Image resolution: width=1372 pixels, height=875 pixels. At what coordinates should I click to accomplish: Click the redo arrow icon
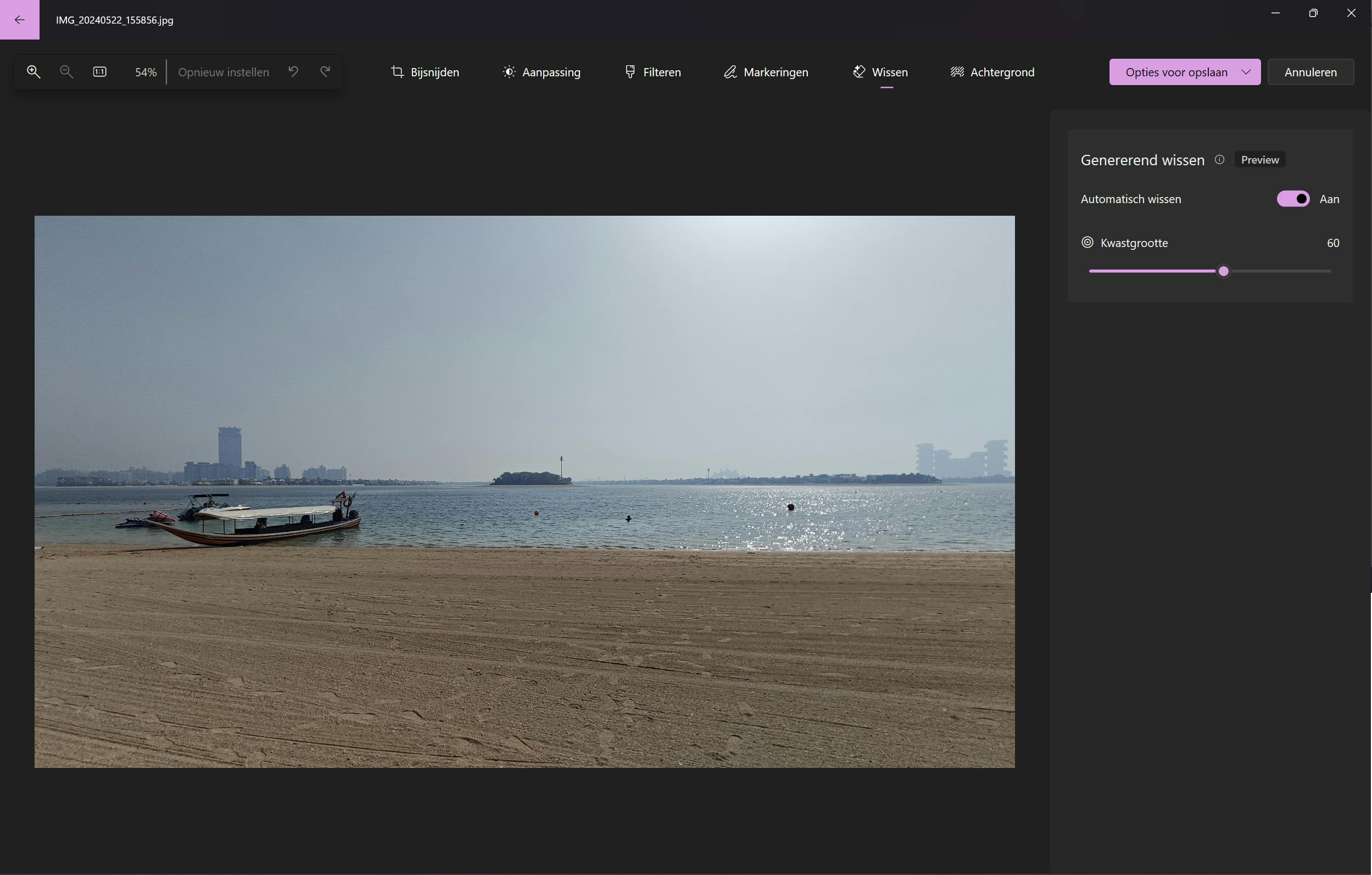(x=325, y=72)
